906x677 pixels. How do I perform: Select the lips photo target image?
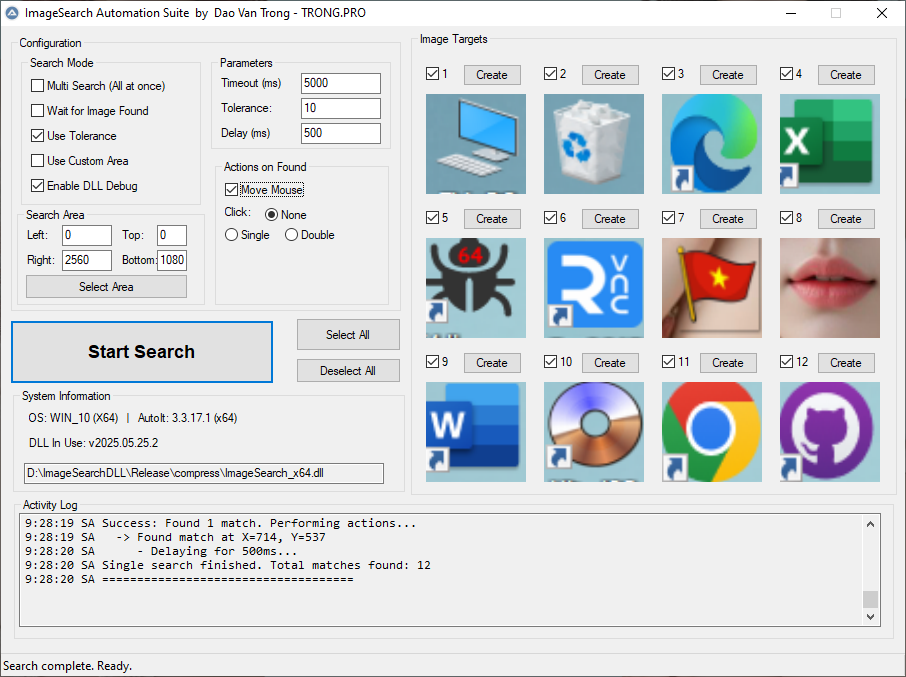pyautogui.click(x=830, y=288)
